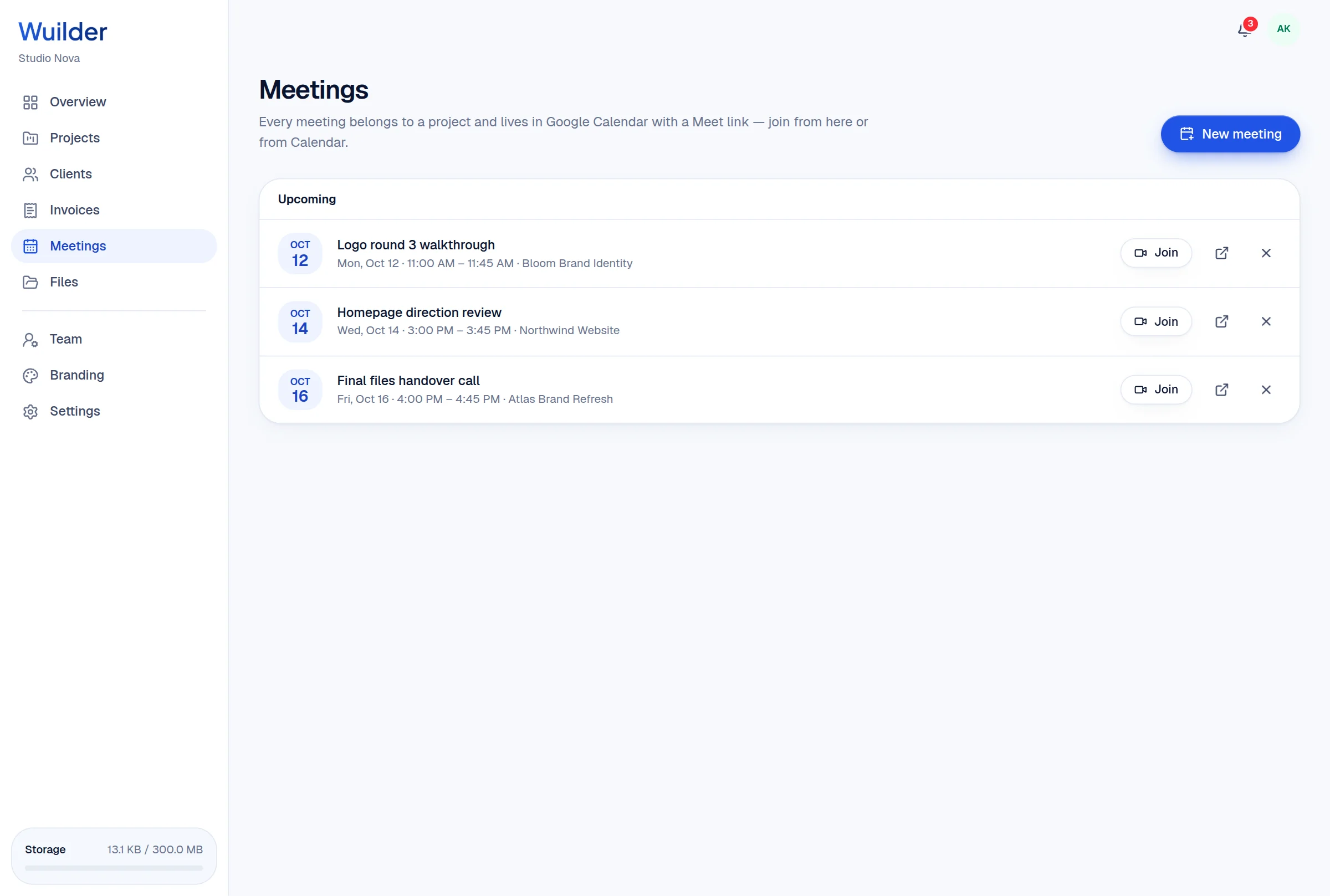Click the Projects folder icon in sidebar
Image resolution: width=1330 pixels, height=896 pixels.
coord(30,139)
